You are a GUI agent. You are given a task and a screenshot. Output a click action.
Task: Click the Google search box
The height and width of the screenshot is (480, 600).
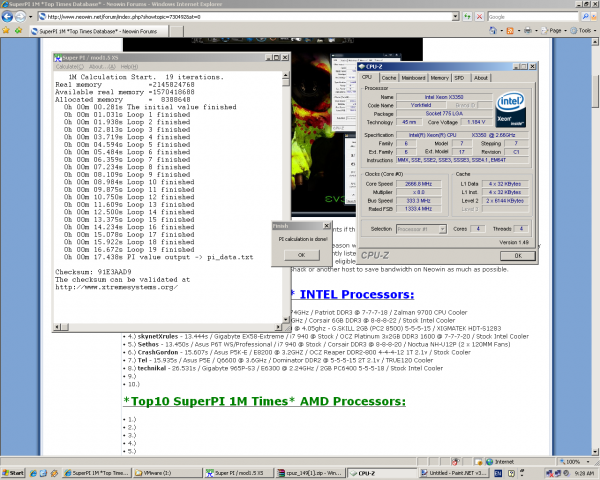click(533, 16)
